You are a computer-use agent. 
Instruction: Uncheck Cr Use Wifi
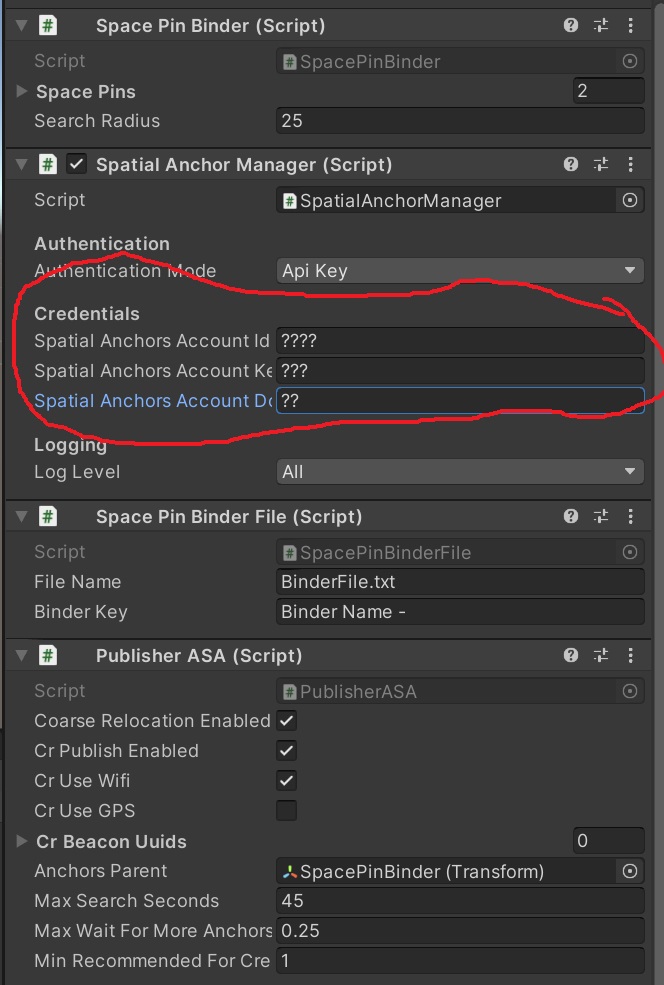286,781
